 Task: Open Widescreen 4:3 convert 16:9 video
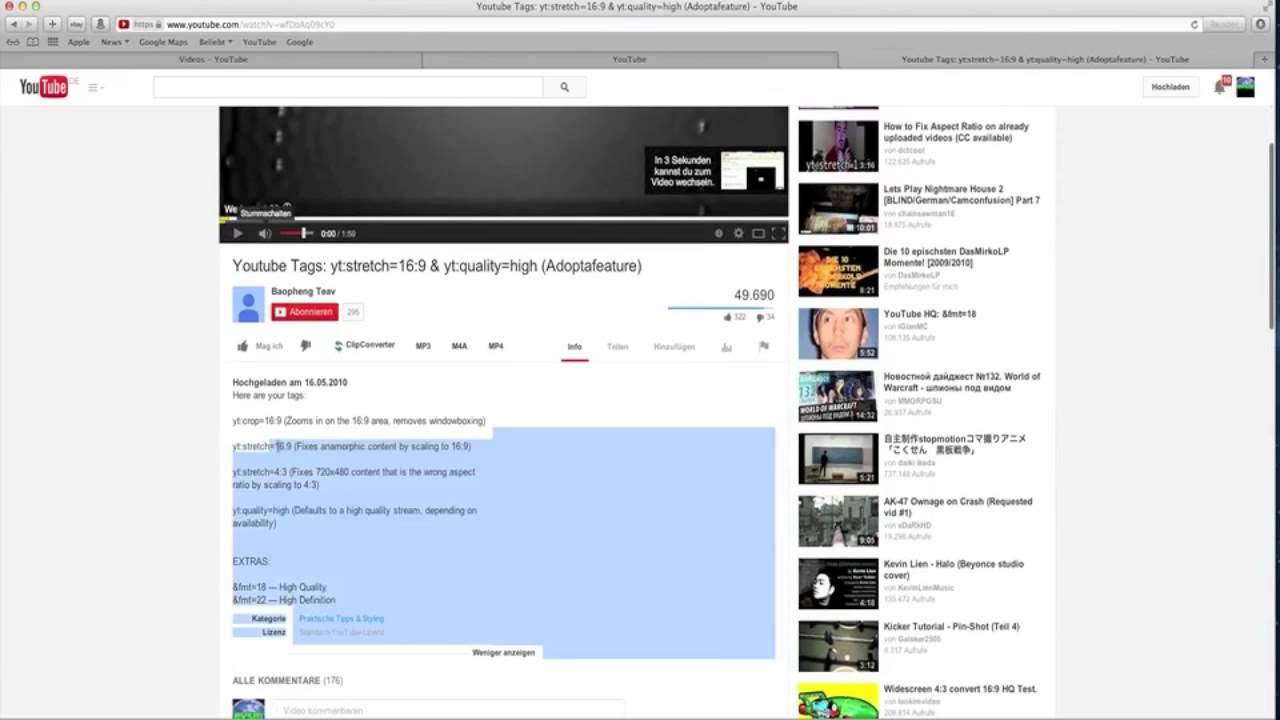point(960,689)
